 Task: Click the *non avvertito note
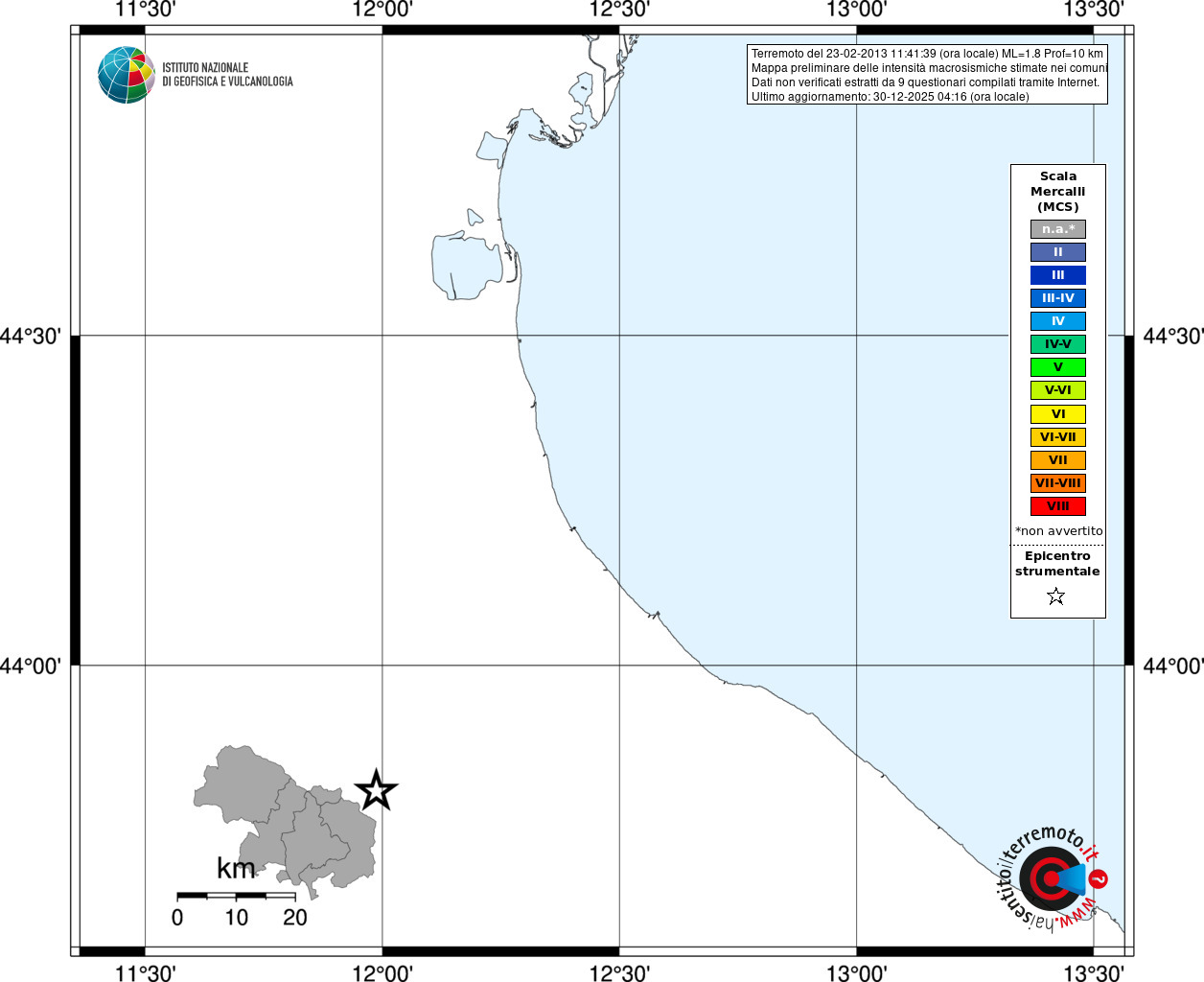pos(1059,531)
